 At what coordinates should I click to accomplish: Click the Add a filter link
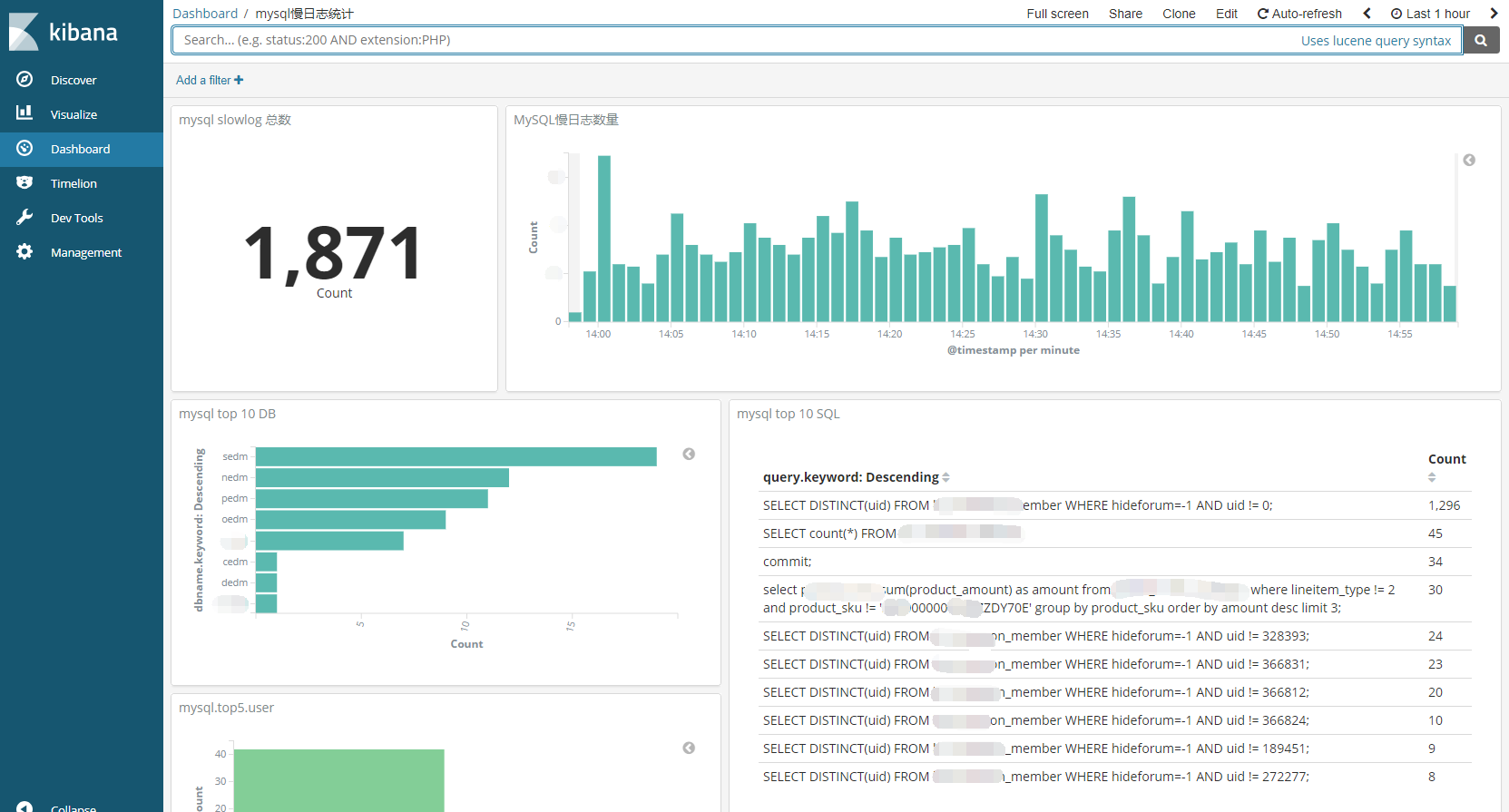tap(210, 80)
